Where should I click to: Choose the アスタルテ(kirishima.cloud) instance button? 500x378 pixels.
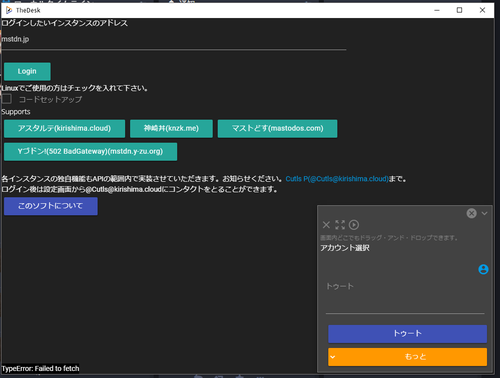coord(64,128)
